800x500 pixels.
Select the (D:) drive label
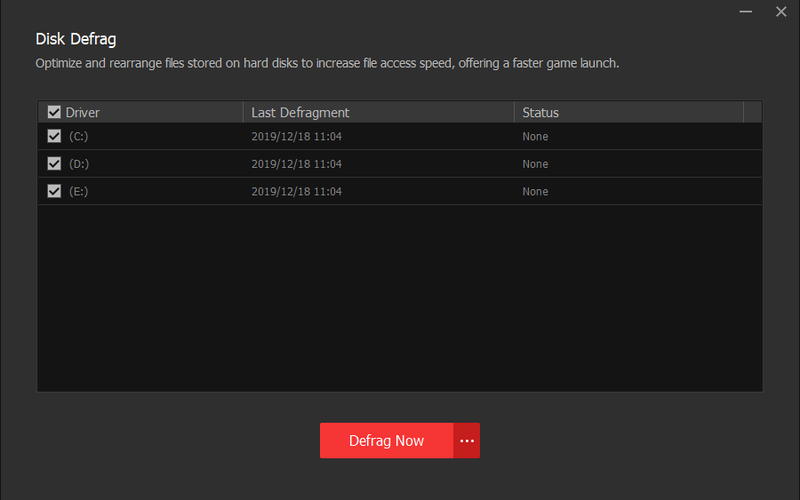click(x=79, y=164)
